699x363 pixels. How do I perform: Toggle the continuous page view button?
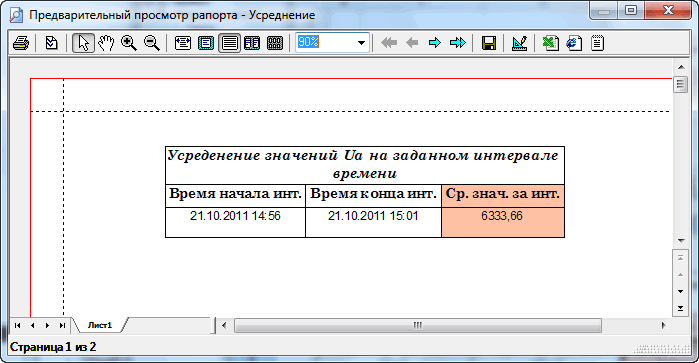[229, 43]
